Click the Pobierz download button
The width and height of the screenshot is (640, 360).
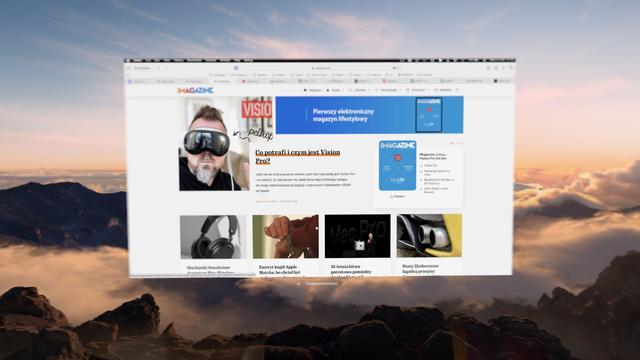pos(397,196)
